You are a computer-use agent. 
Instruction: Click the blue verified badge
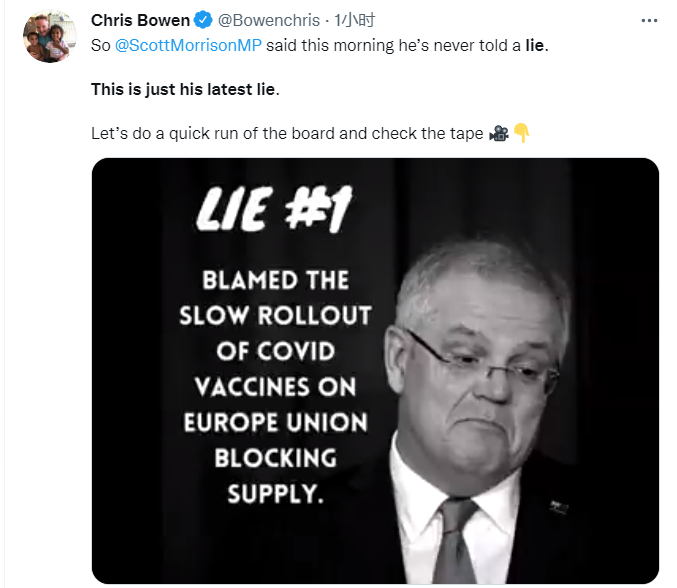pos(202,20)
